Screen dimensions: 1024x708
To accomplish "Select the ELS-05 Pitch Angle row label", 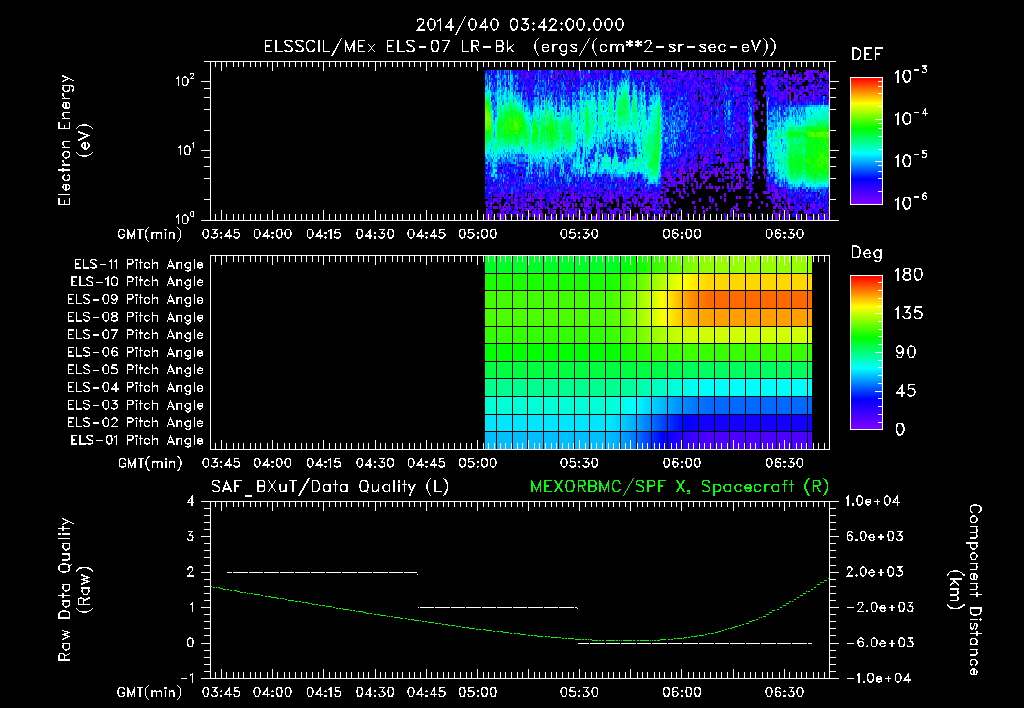I will click(136, 370).
